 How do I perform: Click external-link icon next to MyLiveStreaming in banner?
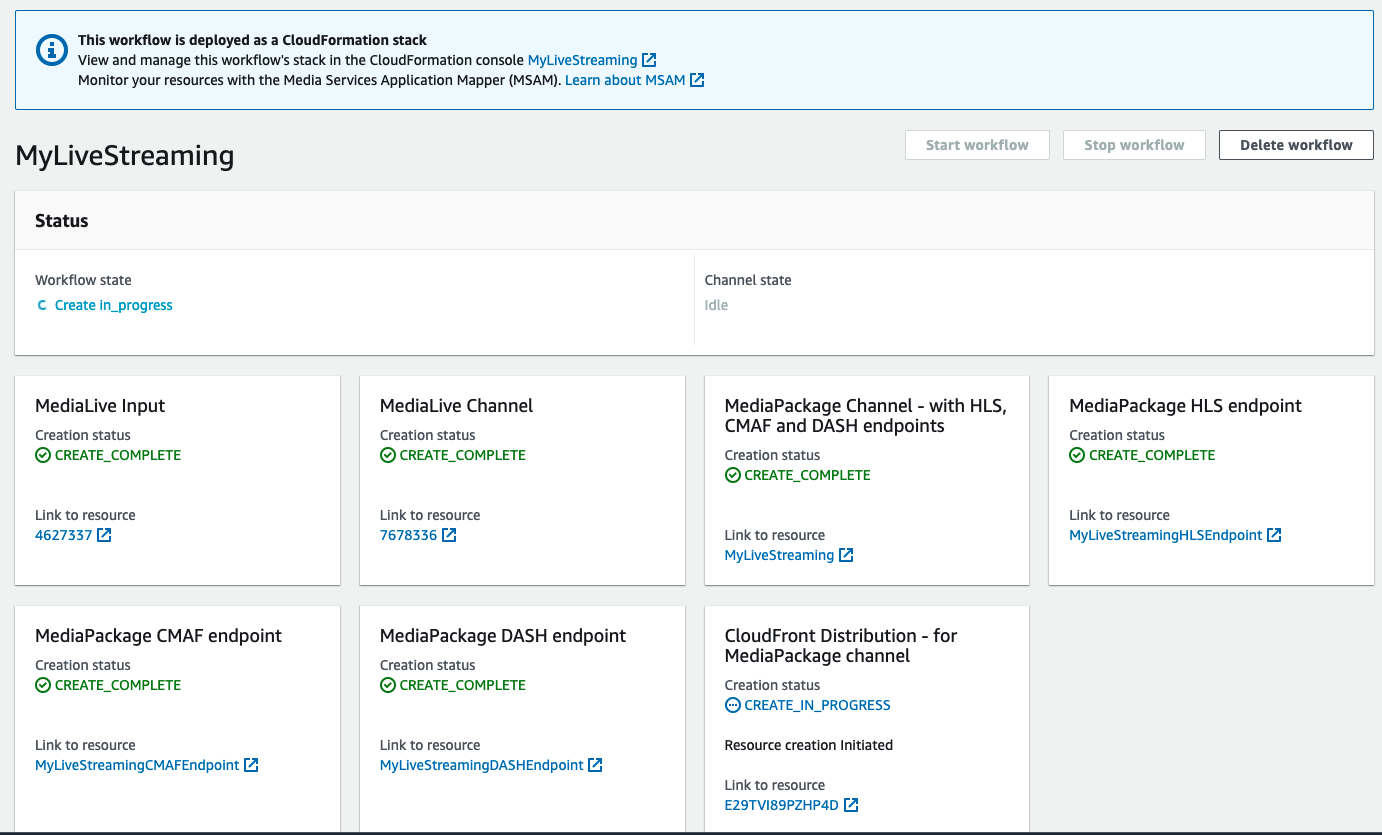click(x=649, y=60)
